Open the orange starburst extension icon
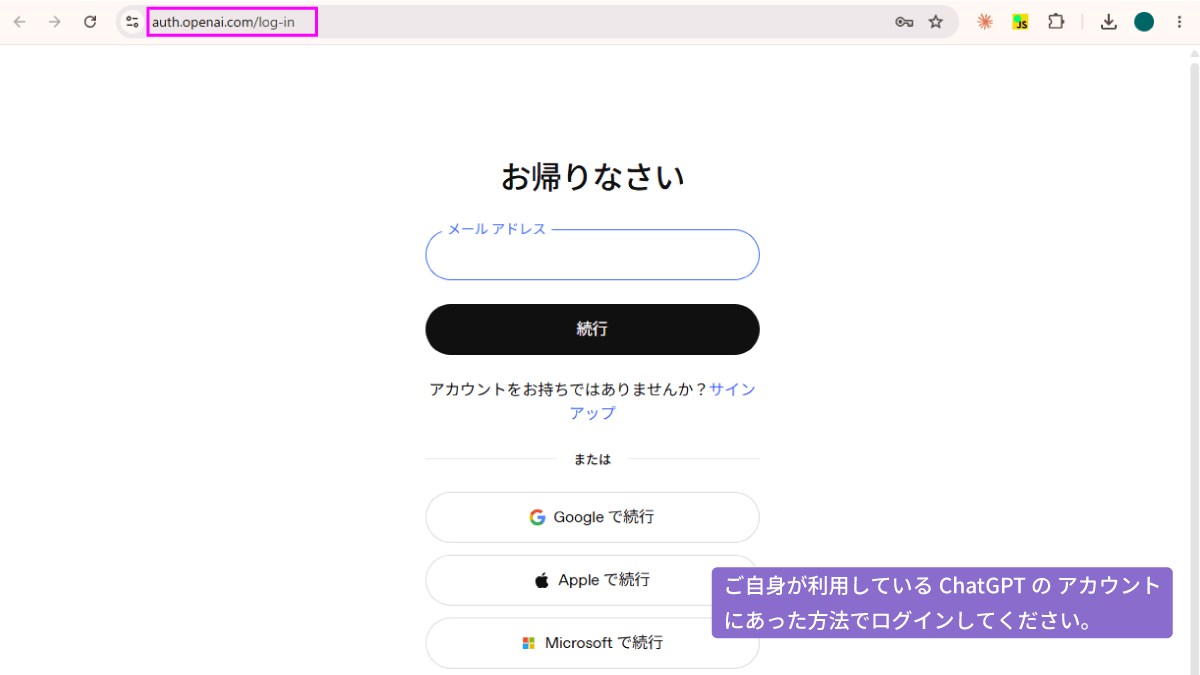The image size is (1200, 675). point(985,22)
